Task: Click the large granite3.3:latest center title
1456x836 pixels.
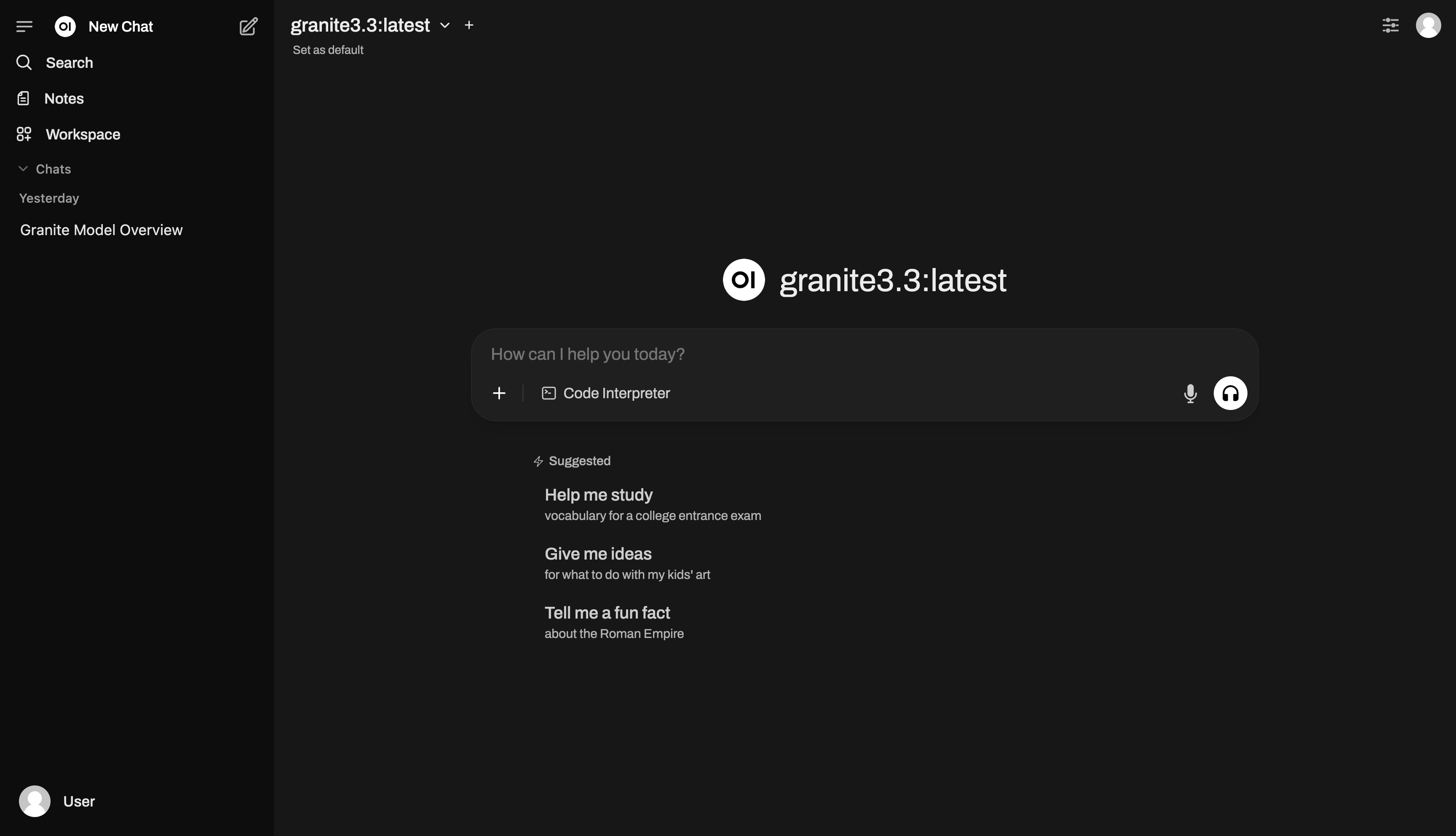Action: coord(892,281)
